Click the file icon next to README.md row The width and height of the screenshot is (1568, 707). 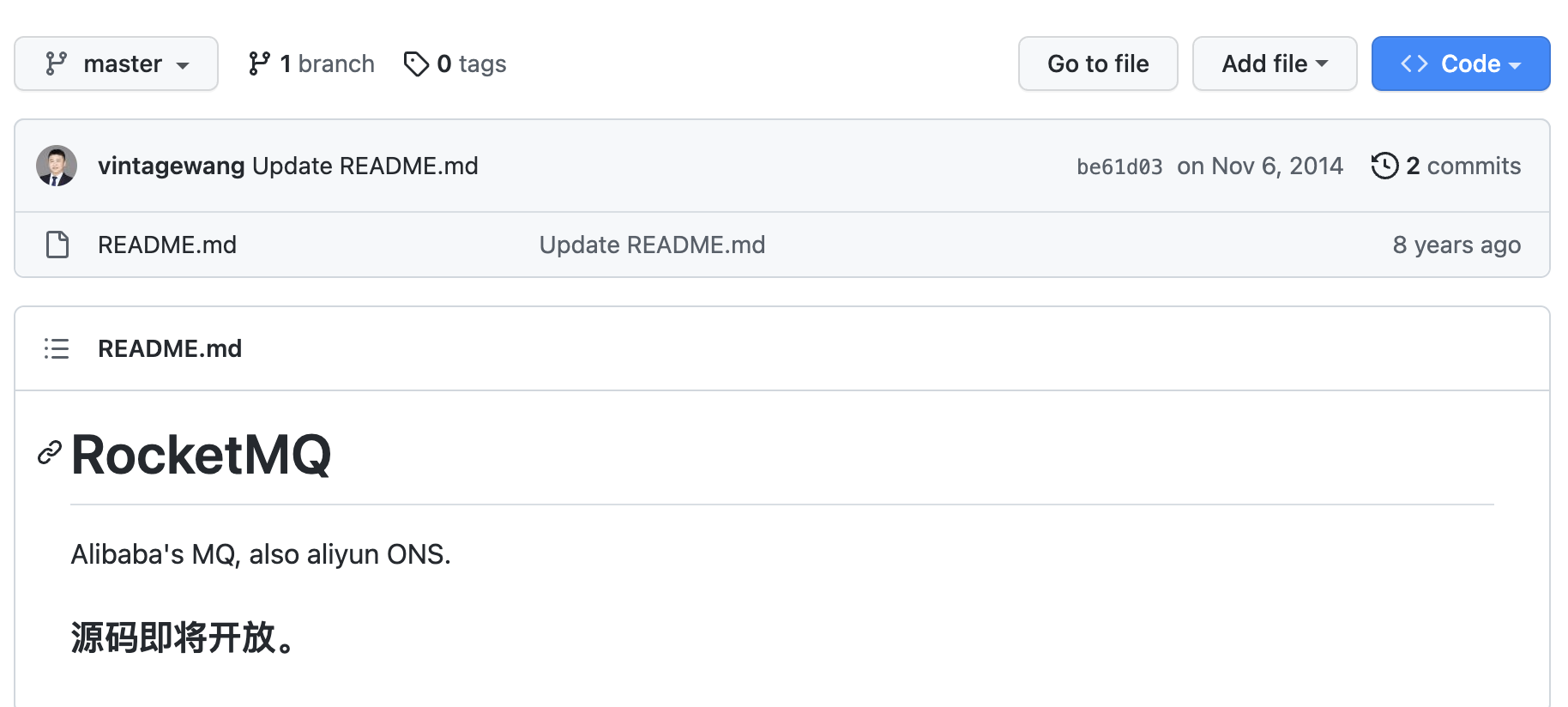click(x=57, y=245)
